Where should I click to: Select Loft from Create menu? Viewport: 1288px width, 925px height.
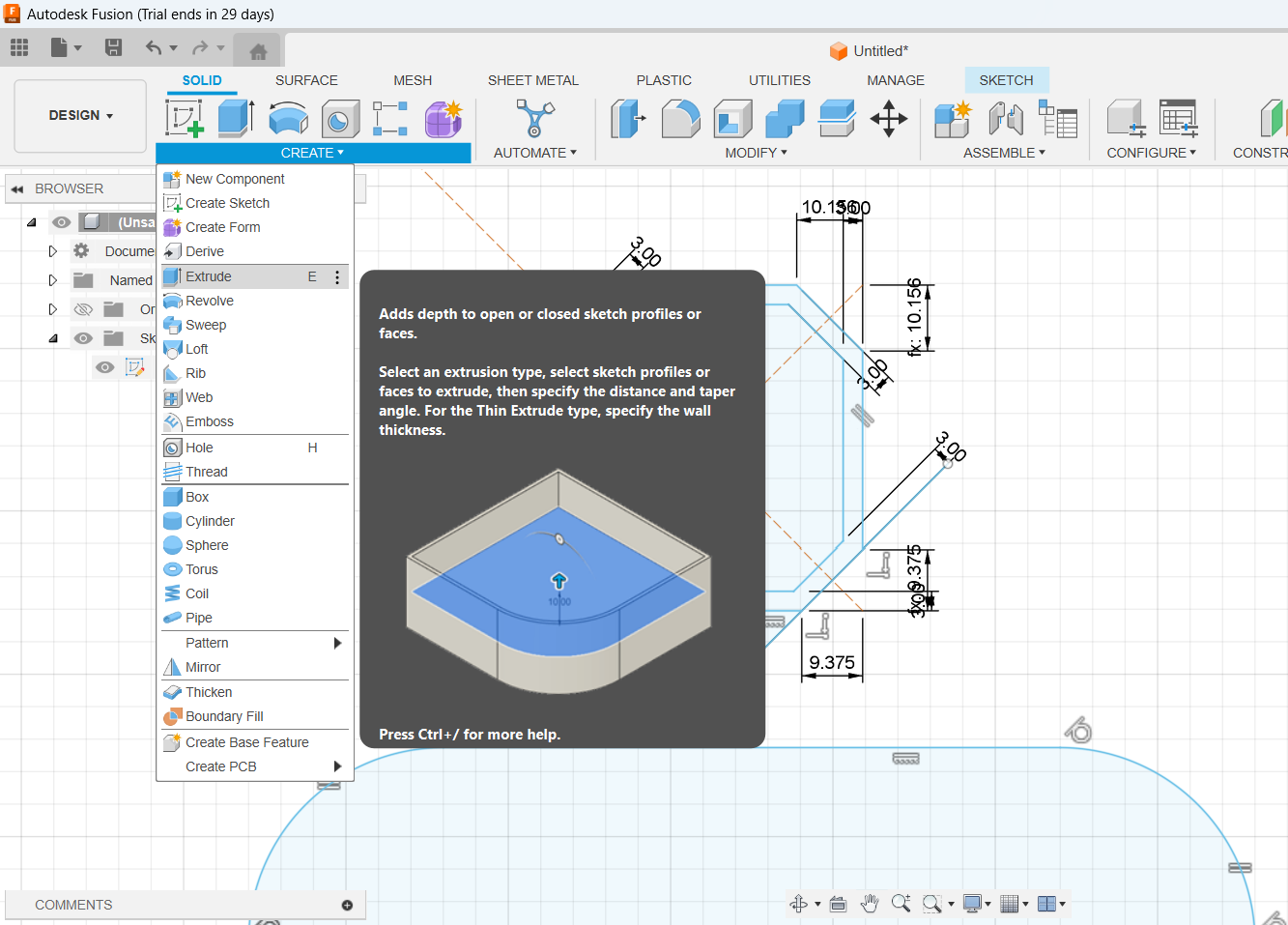click(x=255, y=349)
